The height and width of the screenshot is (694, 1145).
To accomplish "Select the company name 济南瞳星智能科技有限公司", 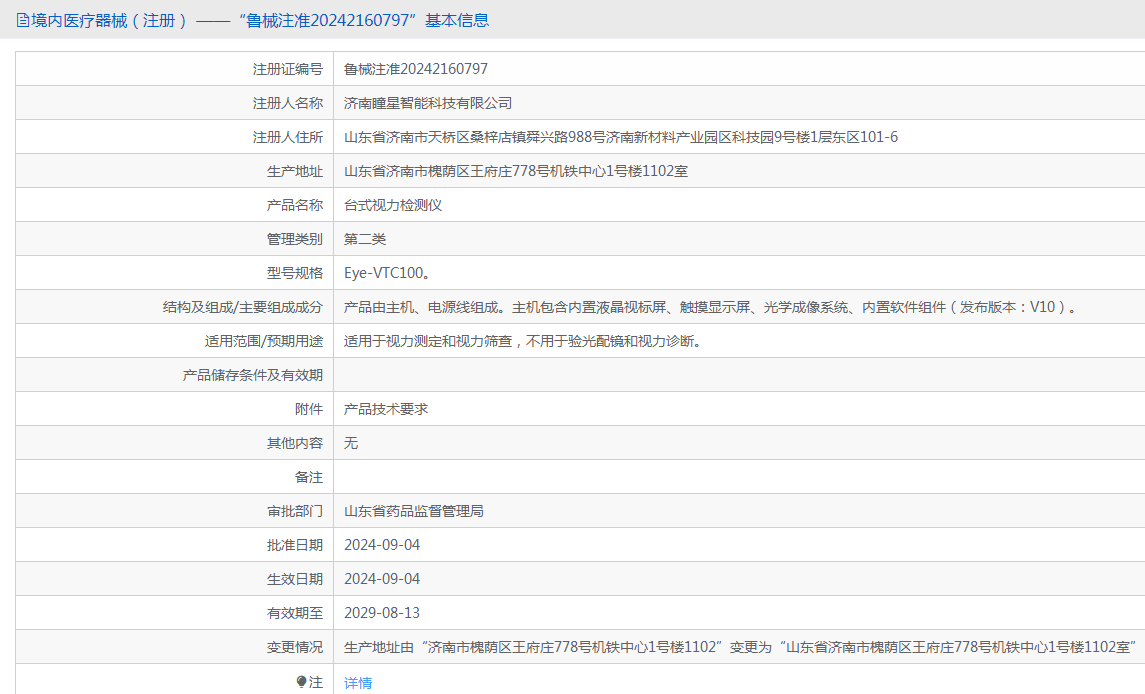I will pyautogui.click(x=428, y=103).
